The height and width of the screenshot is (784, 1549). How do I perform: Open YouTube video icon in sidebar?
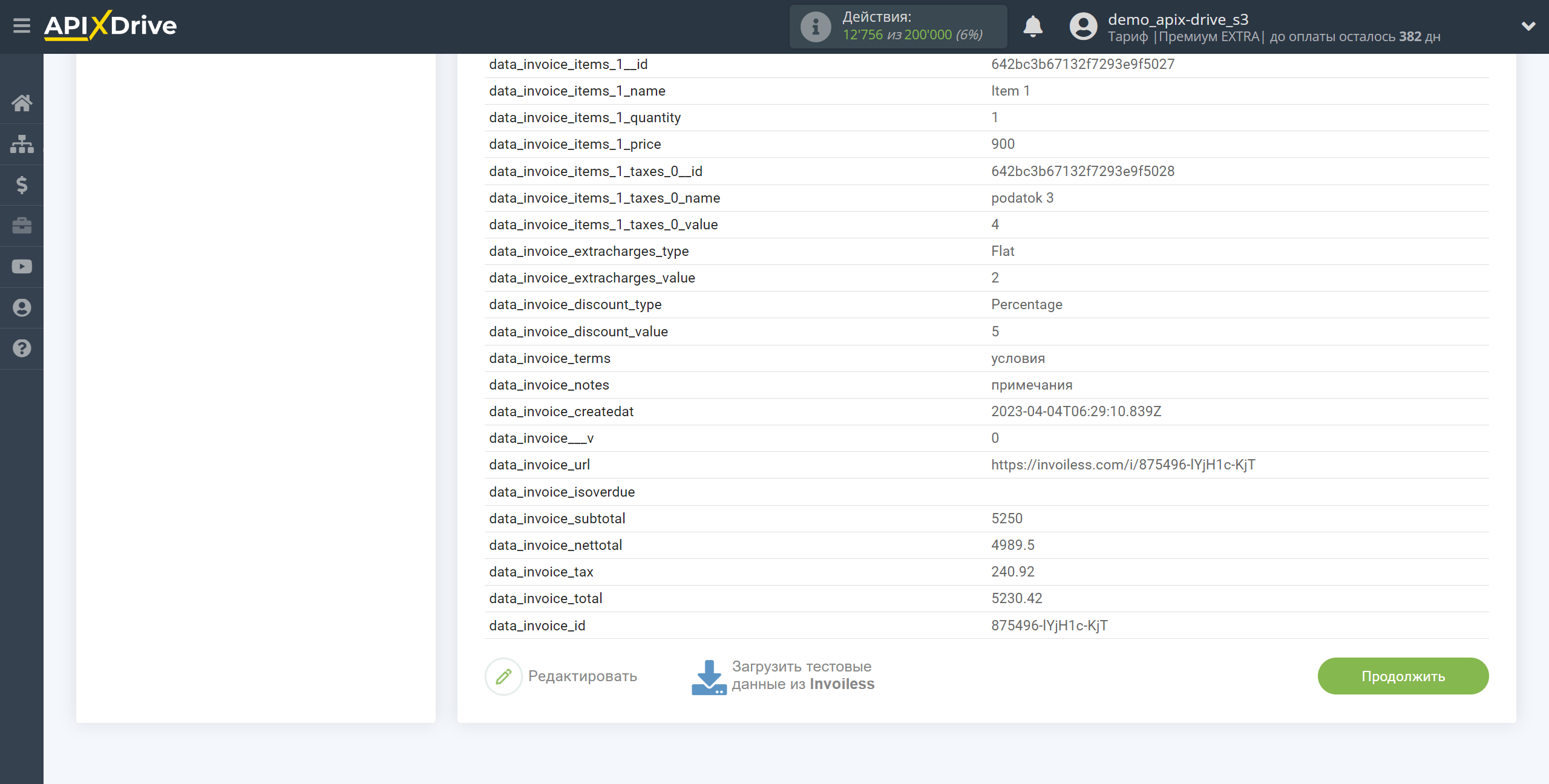coord(22,267)
